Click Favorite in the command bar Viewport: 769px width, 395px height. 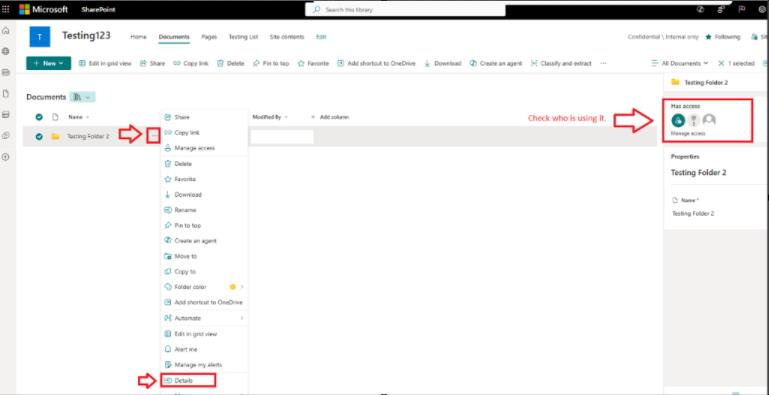coord(313,63)
